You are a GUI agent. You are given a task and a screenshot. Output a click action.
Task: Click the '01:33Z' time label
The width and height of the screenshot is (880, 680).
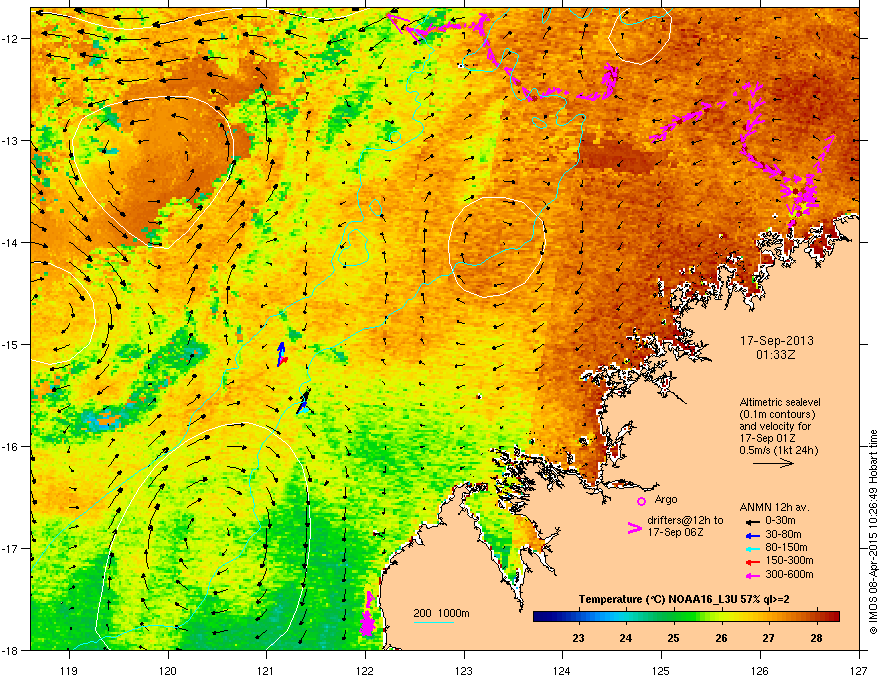[x=776, y=355]
